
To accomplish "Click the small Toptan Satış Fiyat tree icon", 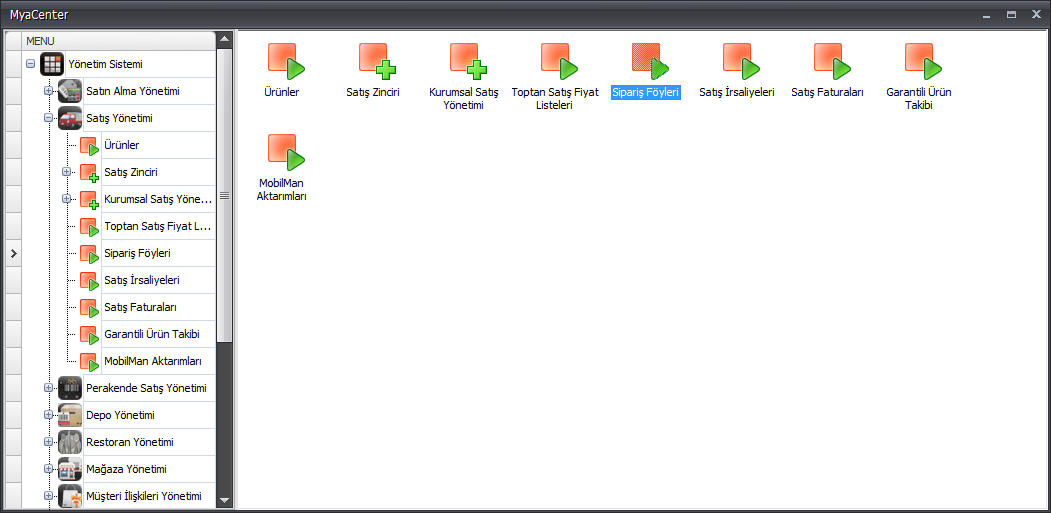I will pos(89,227).
